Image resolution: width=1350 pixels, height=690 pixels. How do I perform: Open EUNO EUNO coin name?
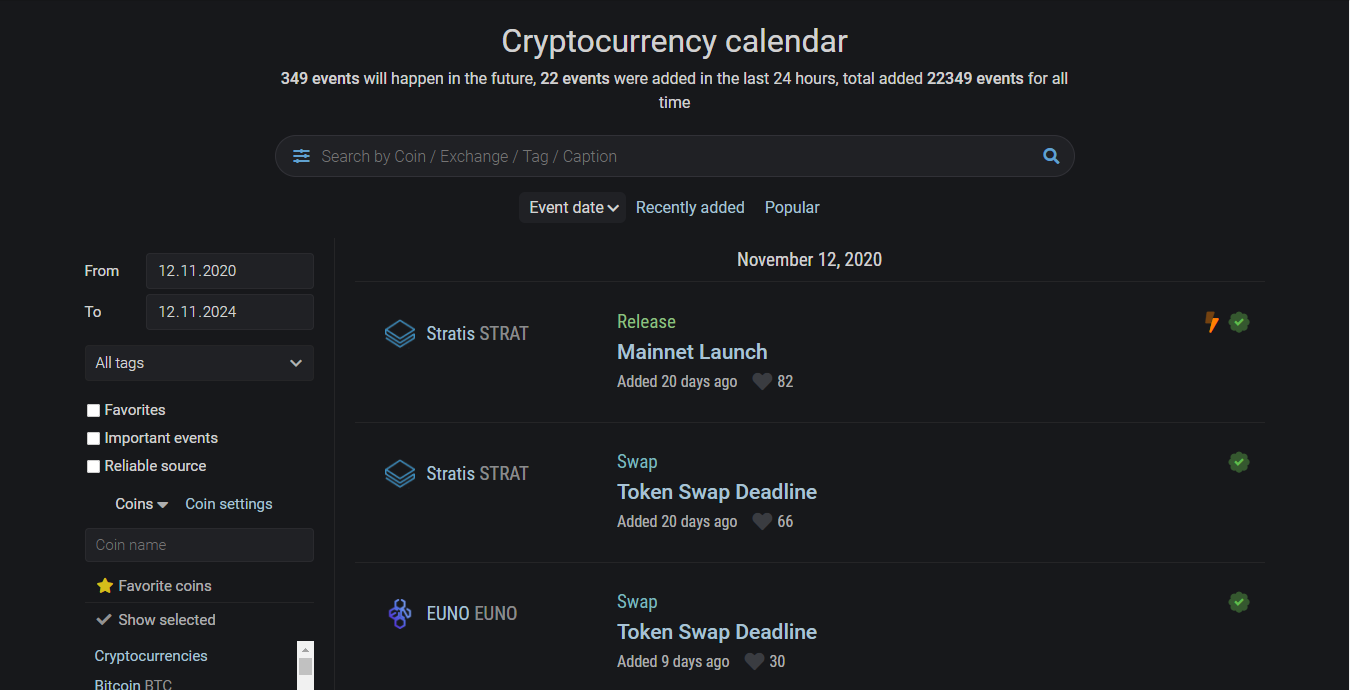[x=472, y=613]
